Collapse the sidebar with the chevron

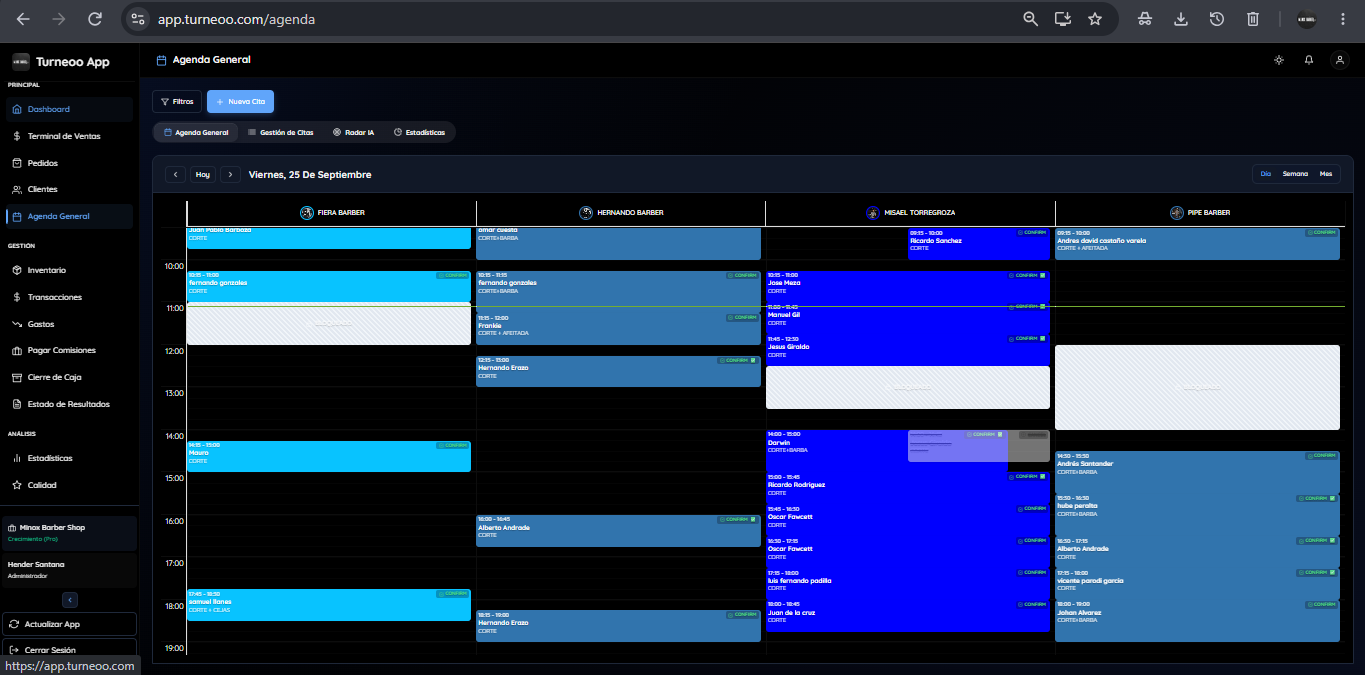70,600
